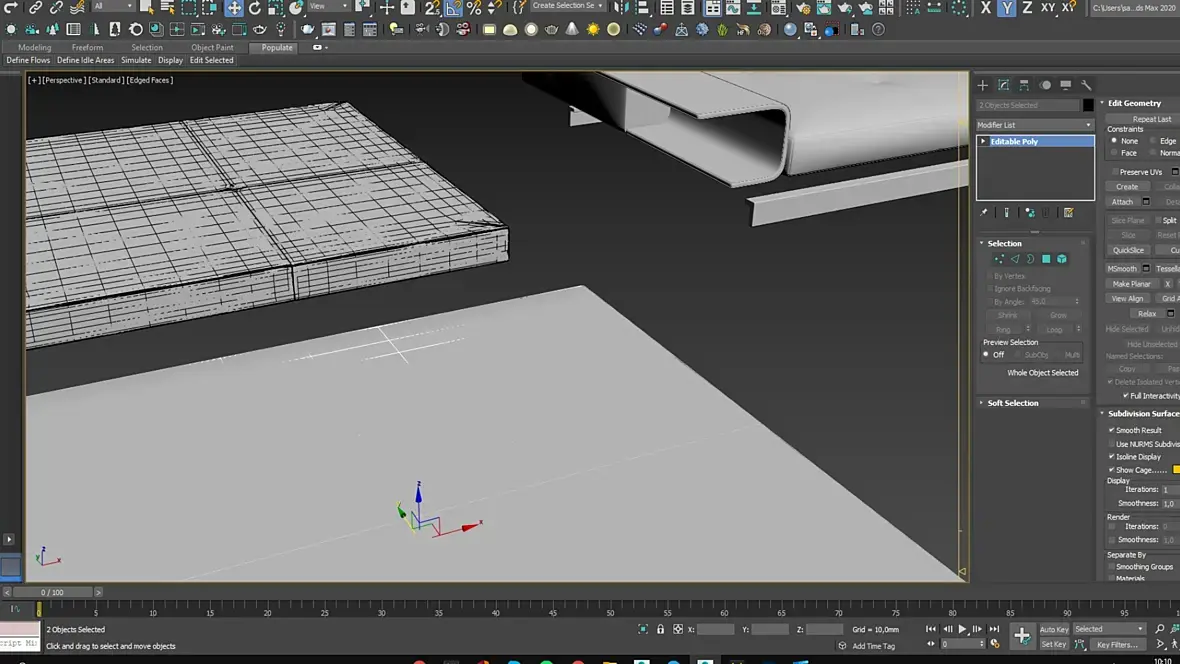Image resolution: width=1180 pixels, height=664 pixels.
Task: Open the Modifier List dropdown
Action: coord(1035,125)
